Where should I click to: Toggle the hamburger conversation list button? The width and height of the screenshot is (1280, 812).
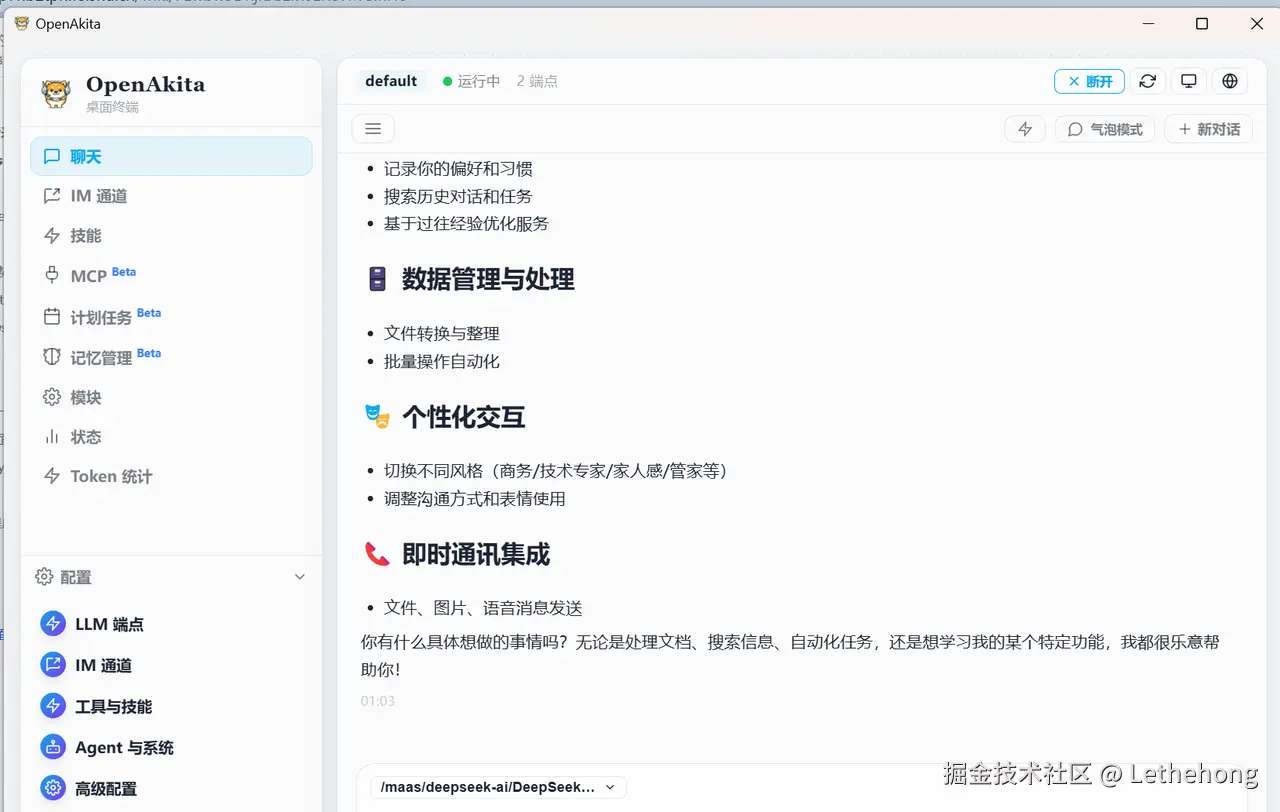pos(373,129)
